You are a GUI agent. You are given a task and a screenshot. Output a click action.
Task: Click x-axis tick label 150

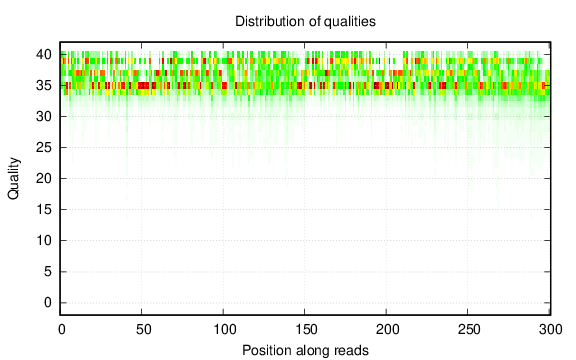pos(306,330)
